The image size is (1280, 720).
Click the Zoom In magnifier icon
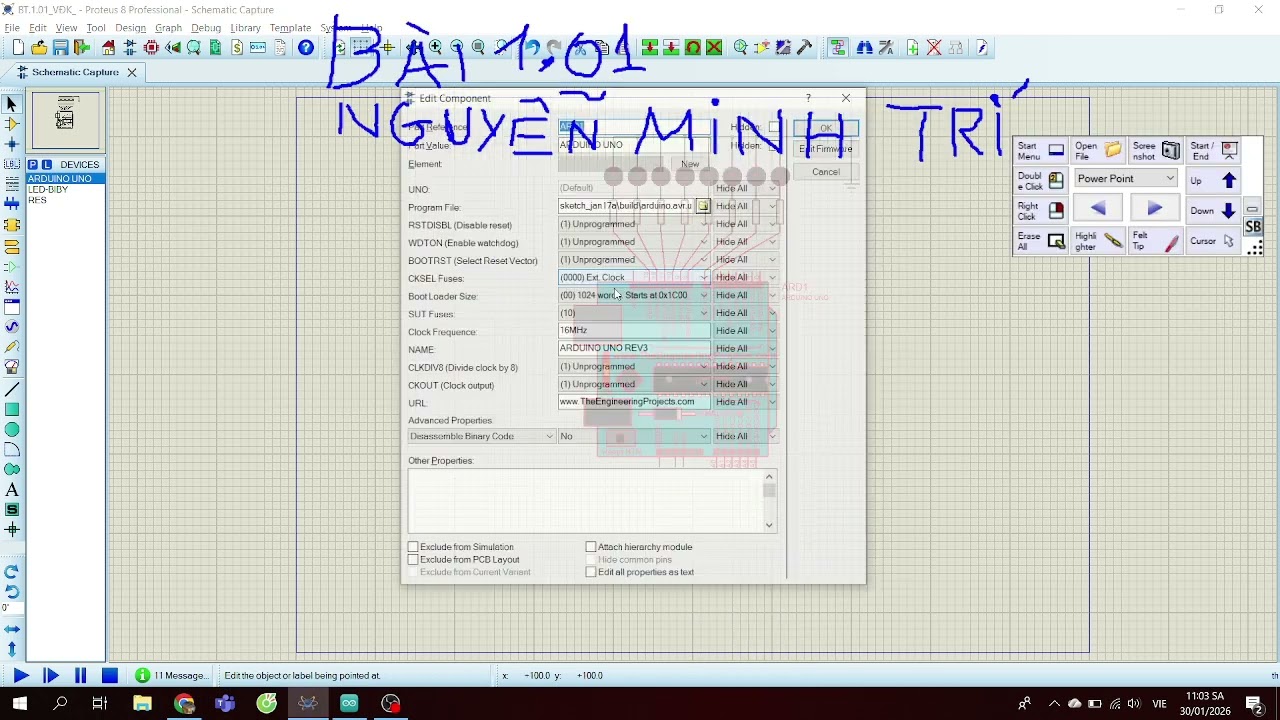[x=436, y=48]
